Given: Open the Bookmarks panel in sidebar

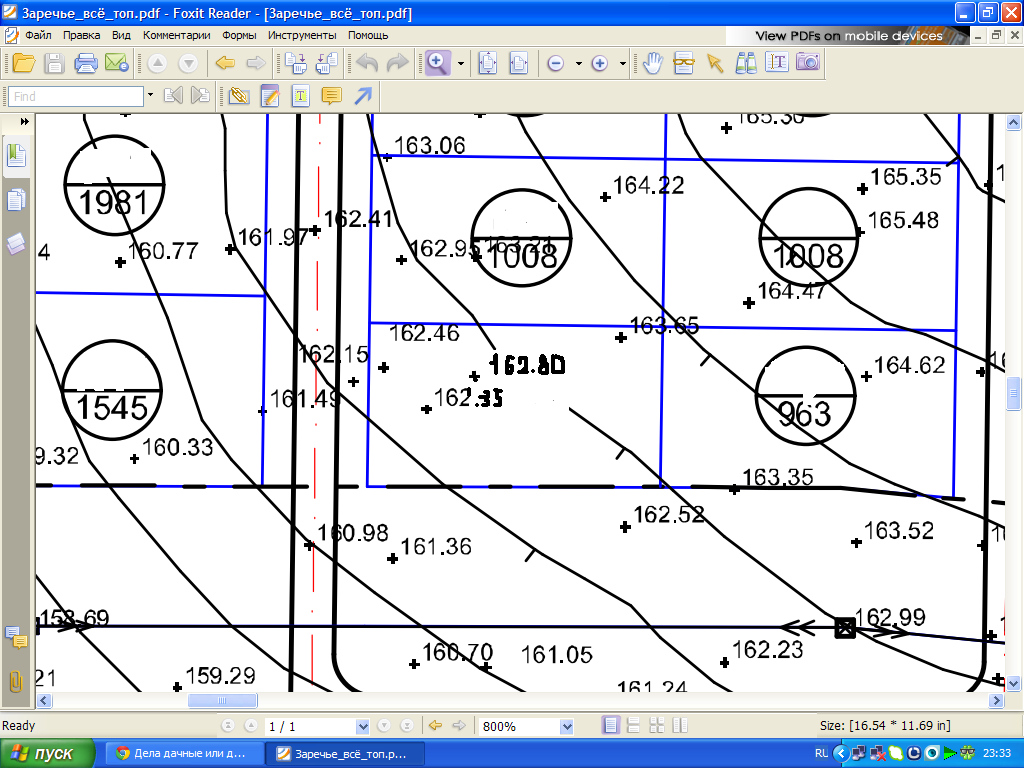Looking at the screenshot, I should [x=16, y=155].
